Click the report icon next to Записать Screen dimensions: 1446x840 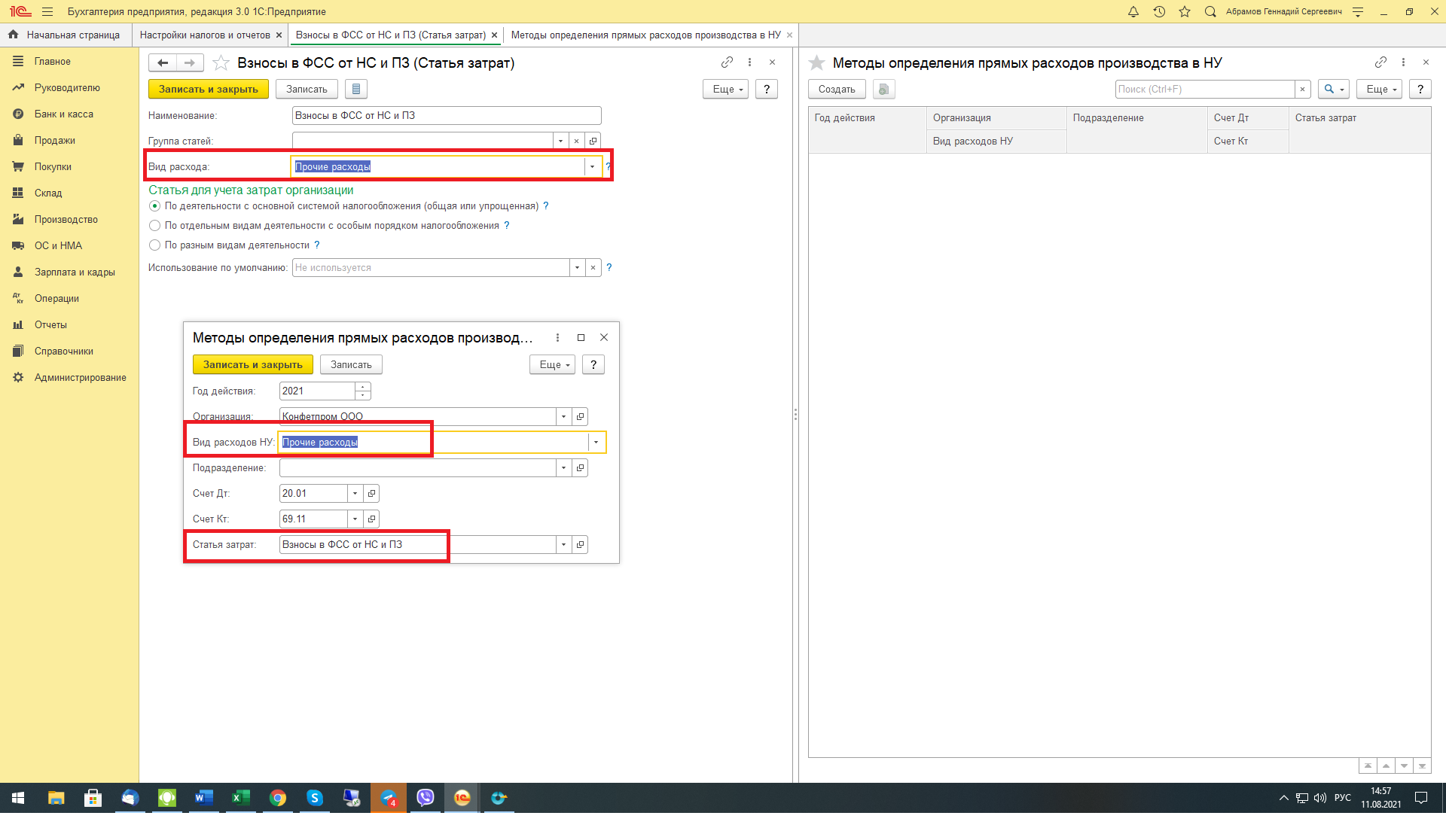click(x=356, y=89)
